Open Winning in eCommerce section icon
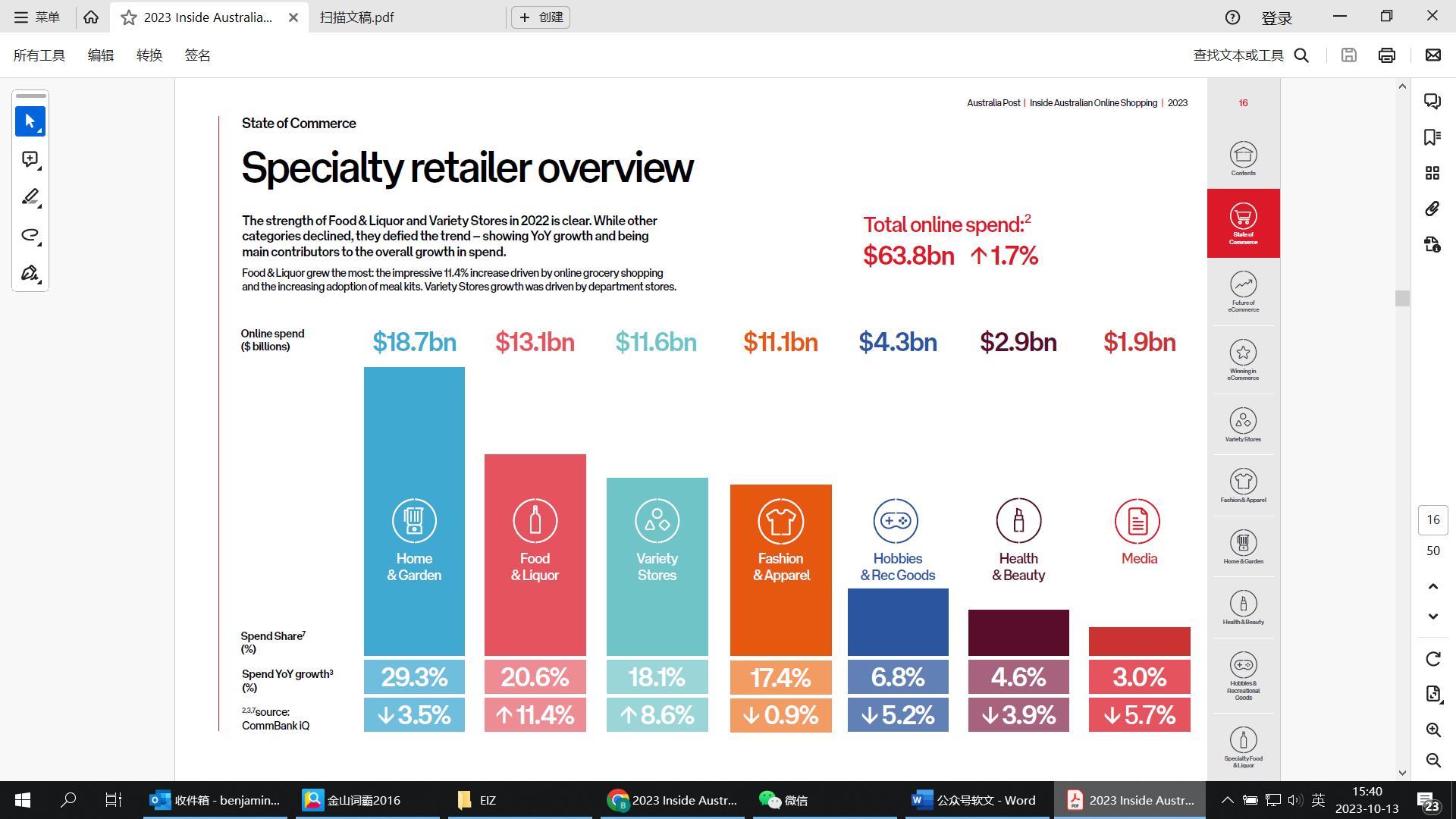Viewport: 1456px width, 819px height. tap(1244, 359)
